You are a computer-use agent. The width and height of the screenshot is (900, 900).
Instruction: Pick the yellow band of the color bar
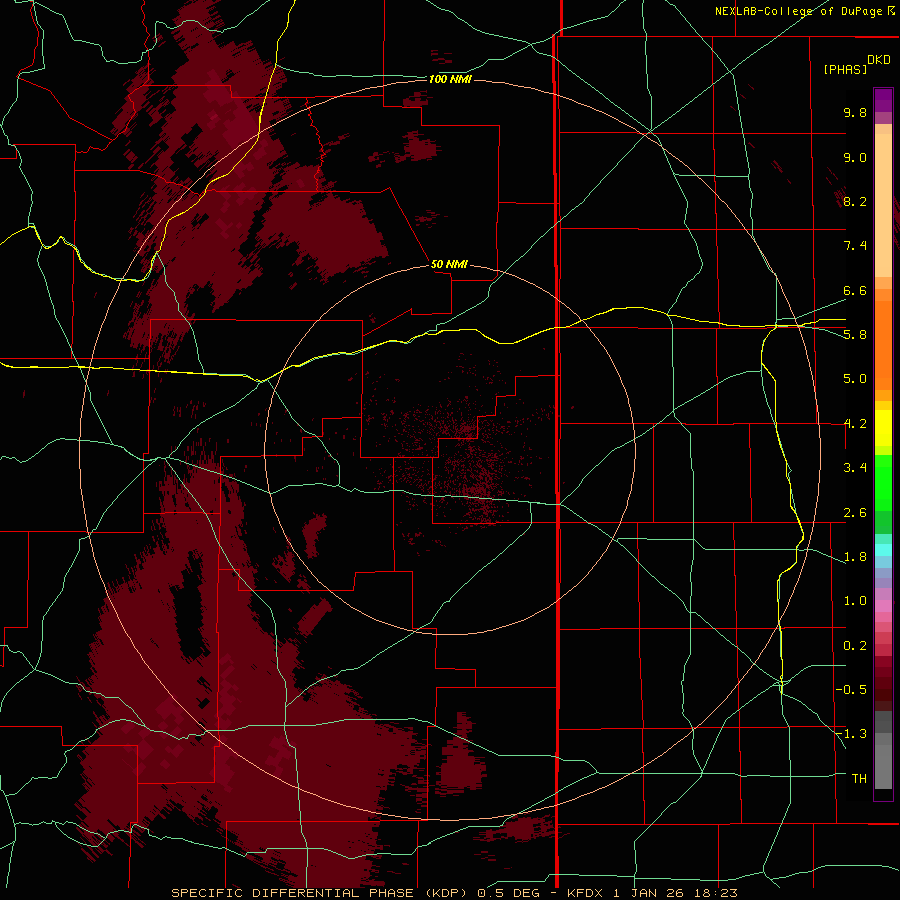[x=883, y=428]
